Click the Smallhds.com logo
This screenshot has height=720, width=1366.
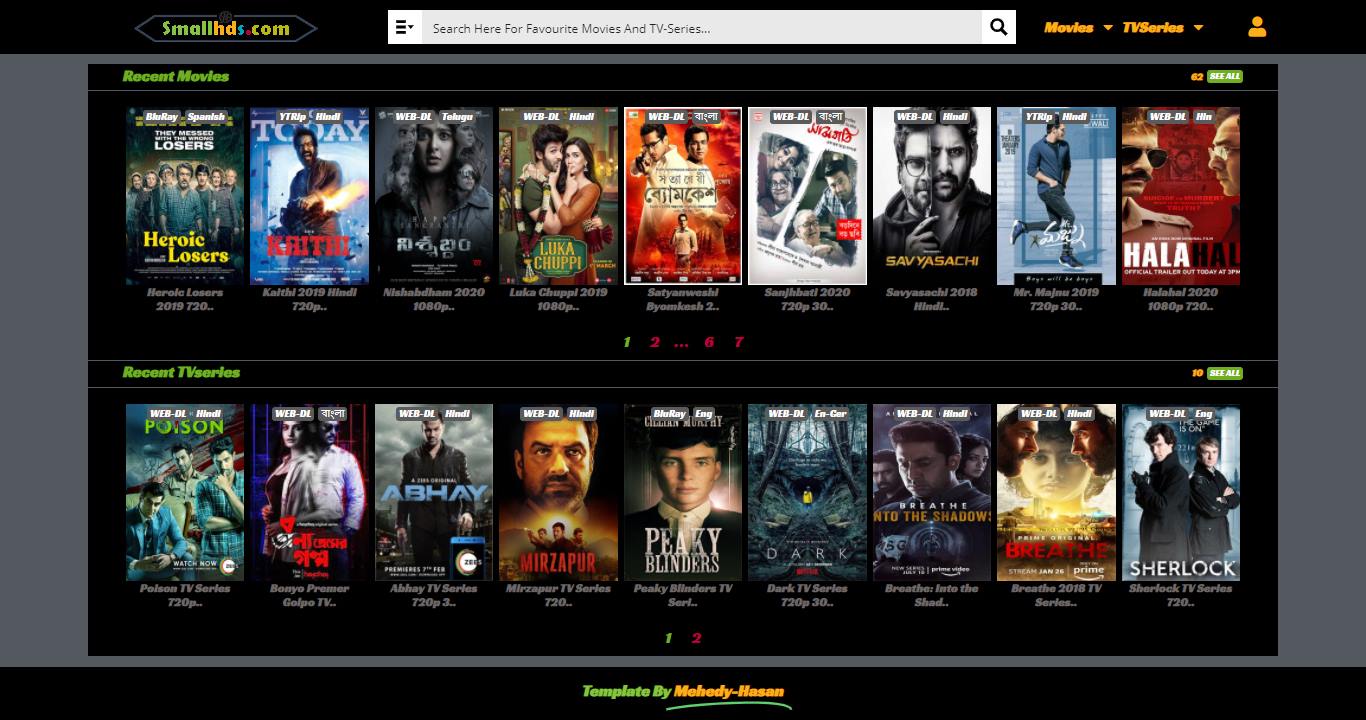point(226,28)
